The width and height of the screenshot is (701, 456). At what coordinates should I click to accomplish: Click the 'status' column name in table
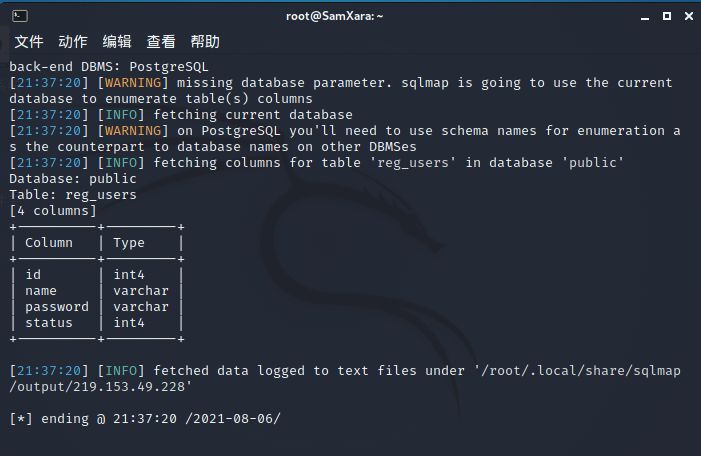49,323
